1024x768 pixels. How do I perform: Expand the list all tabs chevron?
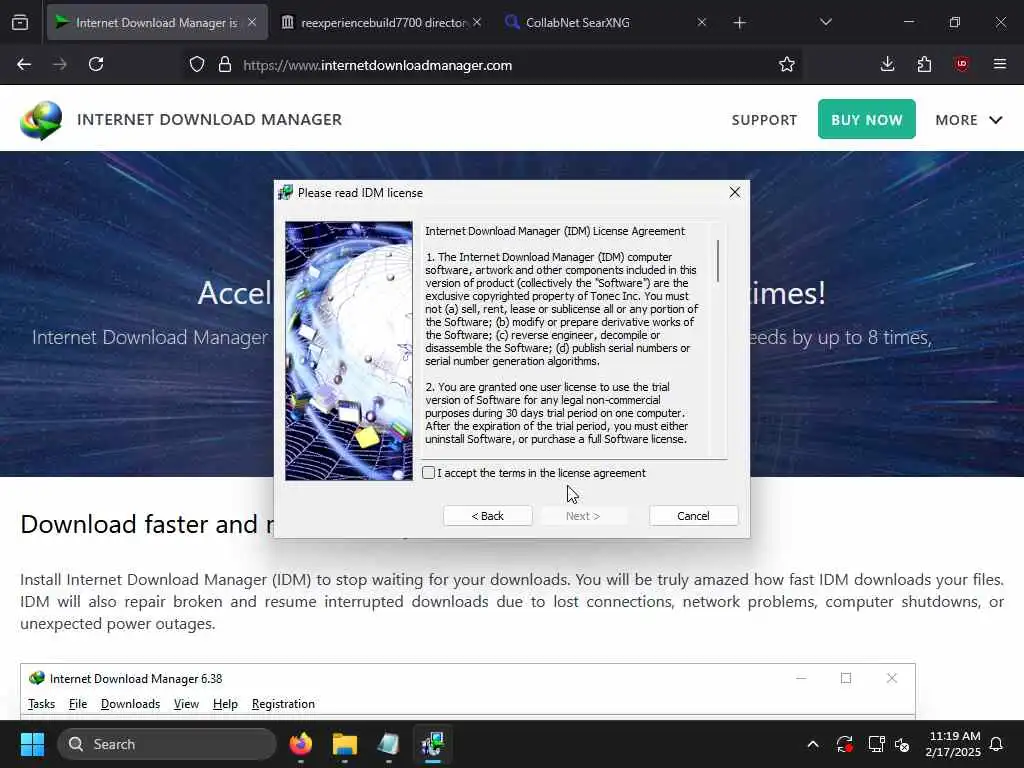pyautogui.click(x=825, y=22)
